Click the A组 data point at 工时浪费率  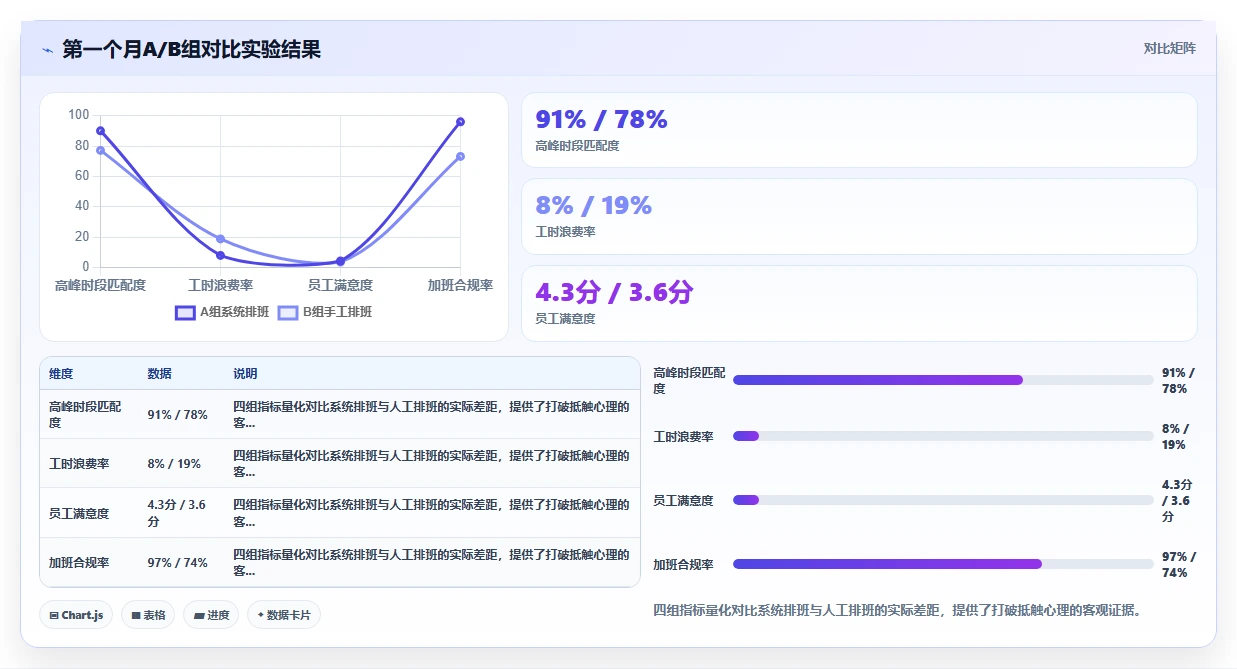pos(220,255)
